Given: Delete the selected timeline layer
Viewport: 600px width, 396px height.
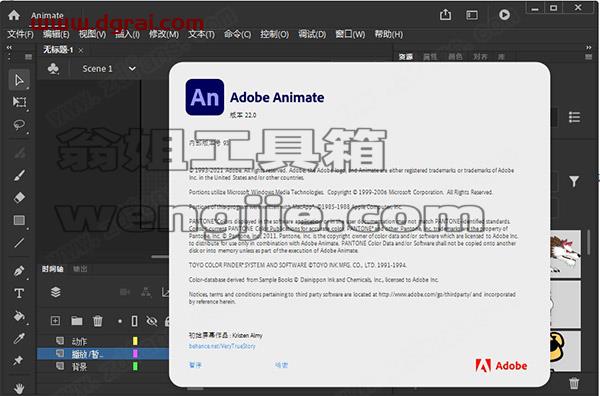Looking at the screenshot, I should point(98,321).
